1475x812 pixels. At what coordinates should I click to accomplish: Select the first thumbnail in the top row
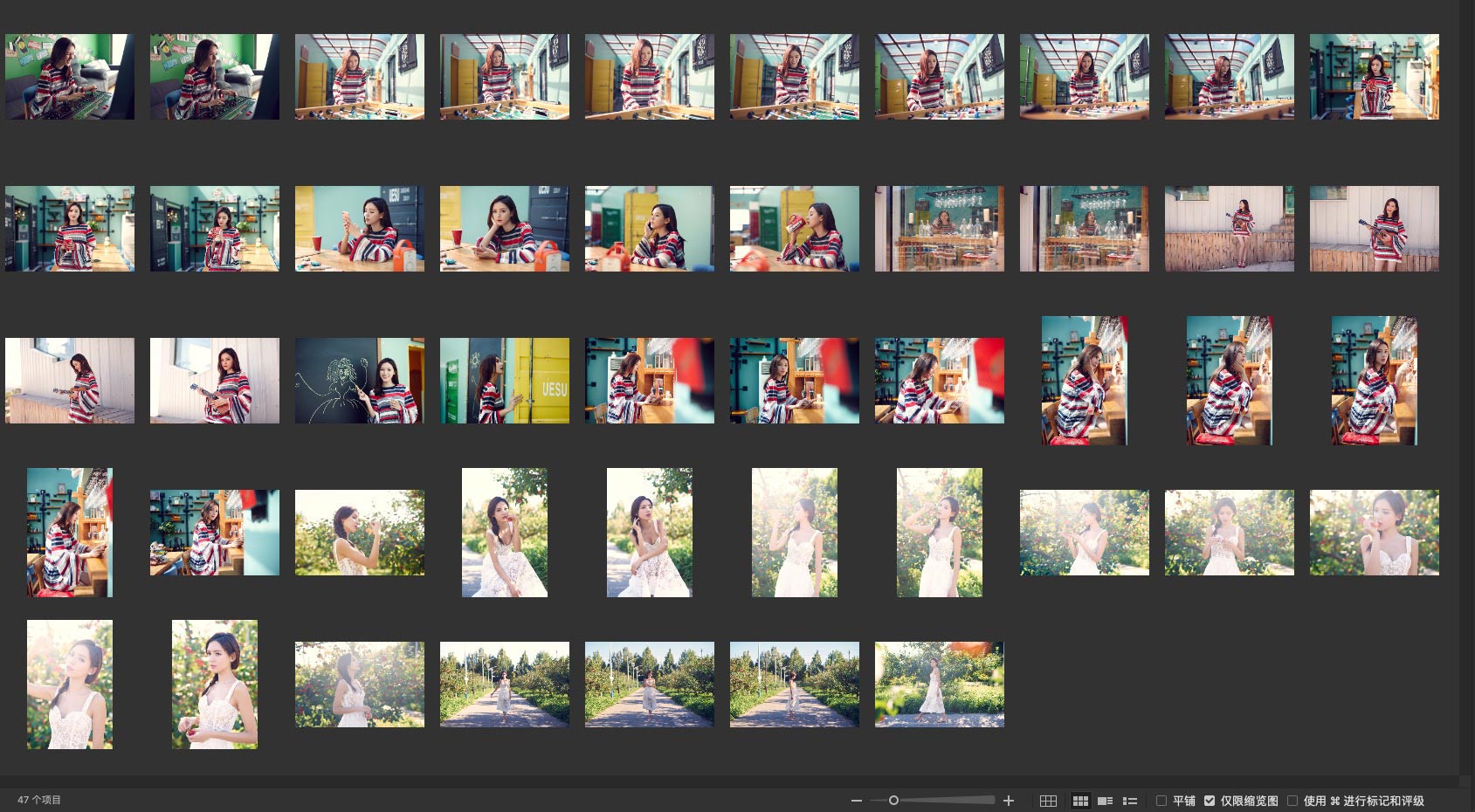point(70,77)
